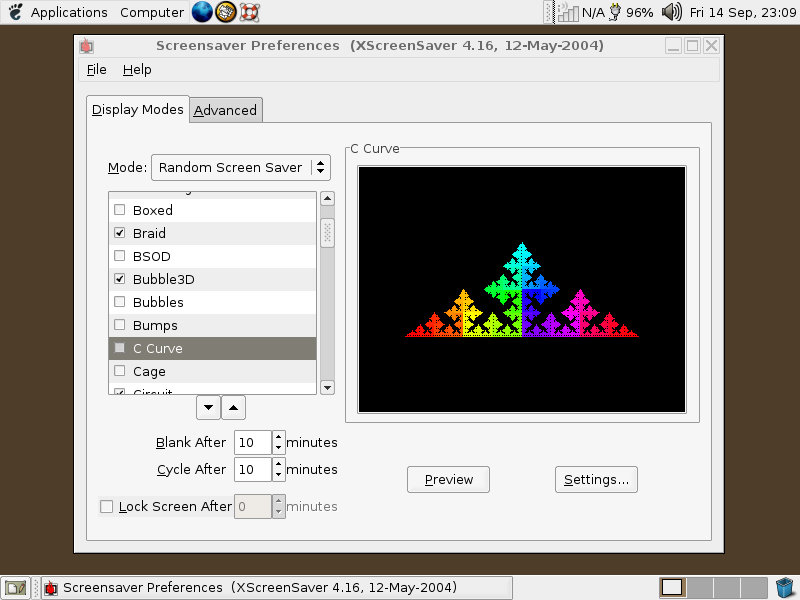The height and width of the screenshot is (600, 800).
Task: Enable the Cage screensaver checkbox
Action: (119, 370)
